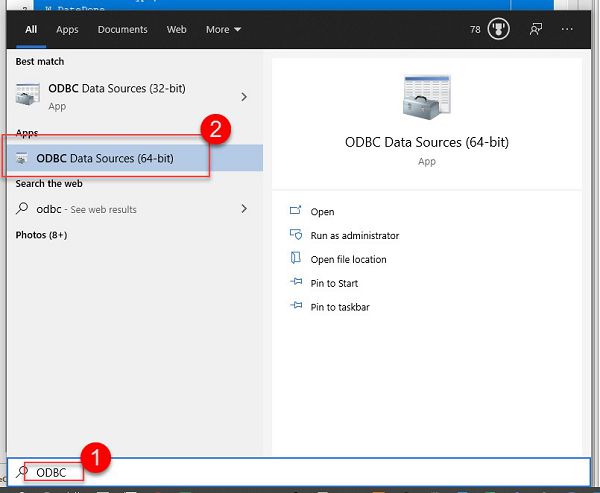This screenshot has height=493, width=600.
Task: Choose Open file location
Action: point(348,260)
